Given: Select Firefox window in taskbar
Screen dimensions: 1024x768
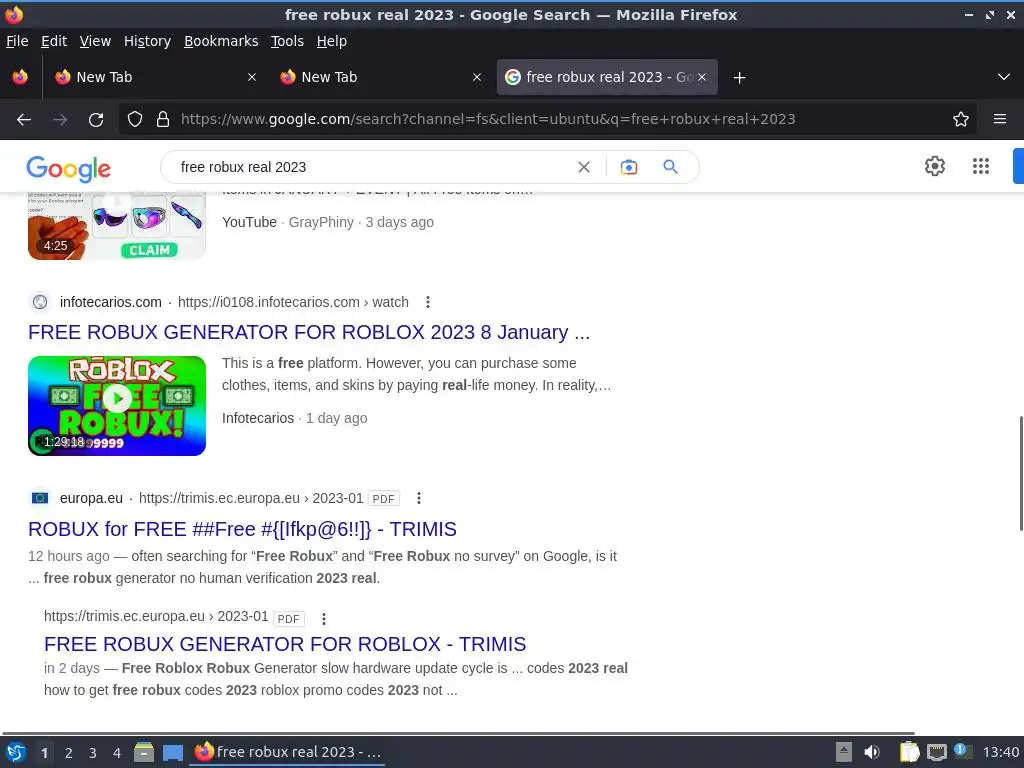Looking at the screenshot, I should (287, 752).
